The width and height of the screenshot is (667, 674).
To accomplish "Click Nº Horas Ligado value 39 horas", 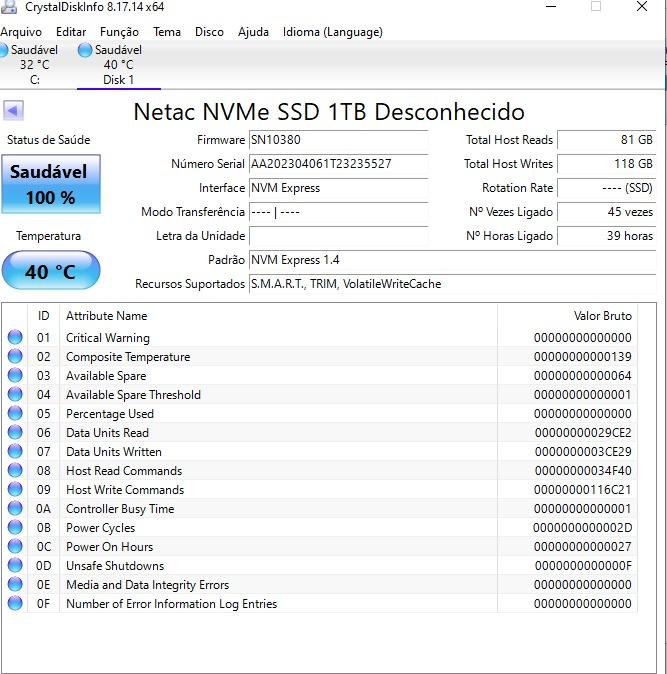I will click(607, 236).
